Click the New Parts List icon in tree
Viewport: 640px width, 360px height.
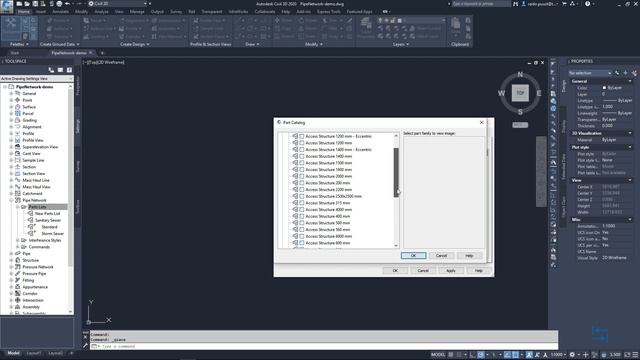pos(31,213)
